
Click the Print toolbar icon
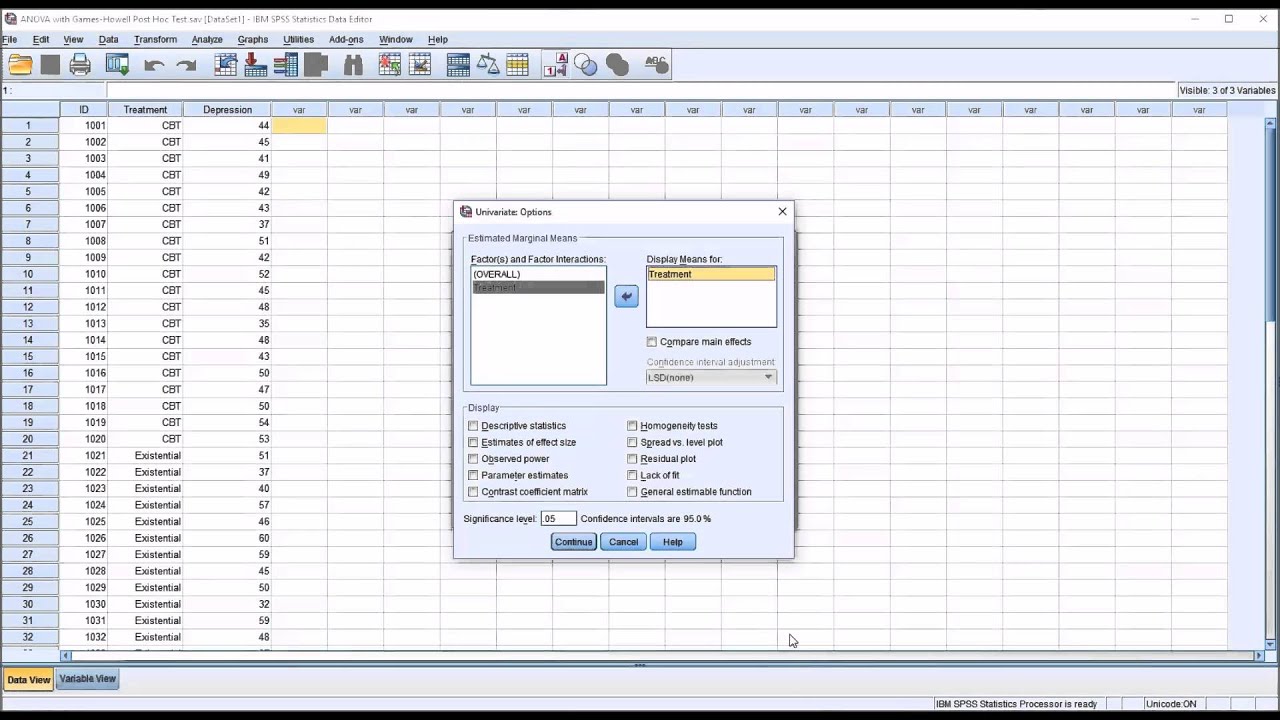tap(80, 65)
